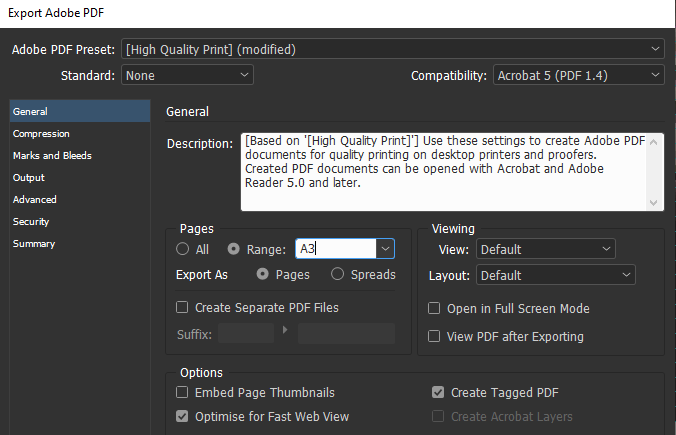The height and width of the screenshot is (435, 676).
Task: Open the Adobe PDF Preset dropdown
Action: [392, 50]
